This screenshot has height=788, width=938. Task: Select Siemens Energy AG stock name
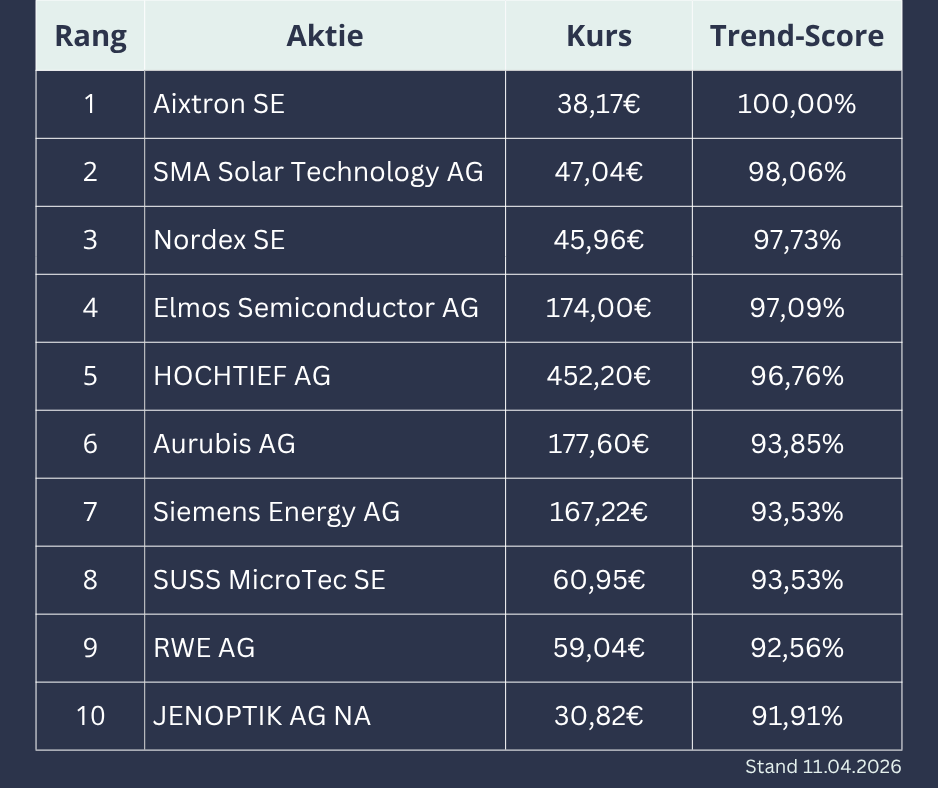coord(276,512)
